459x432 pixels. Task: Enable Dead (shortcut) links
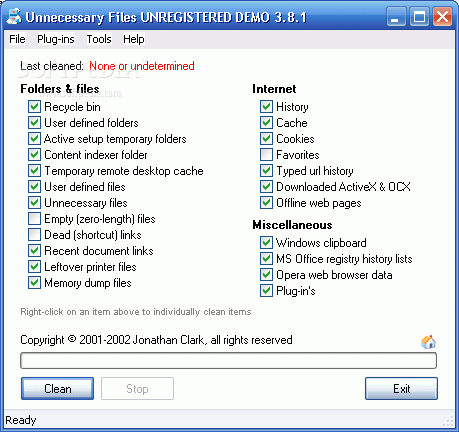(34, 235)
